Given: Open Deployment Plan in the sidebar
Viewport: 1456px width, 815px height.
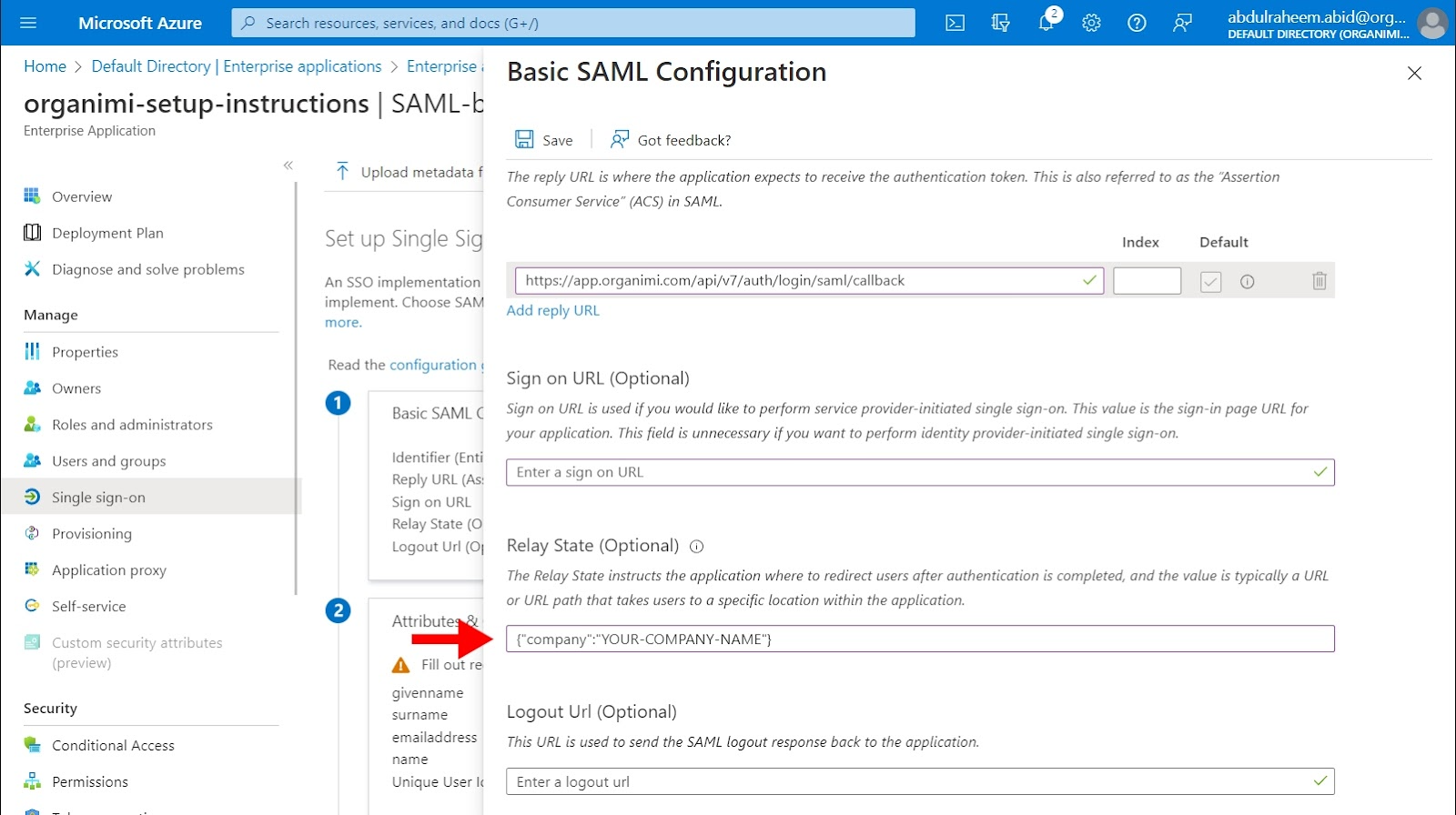Looking at the screenshot, I should (x=107, y=233).
